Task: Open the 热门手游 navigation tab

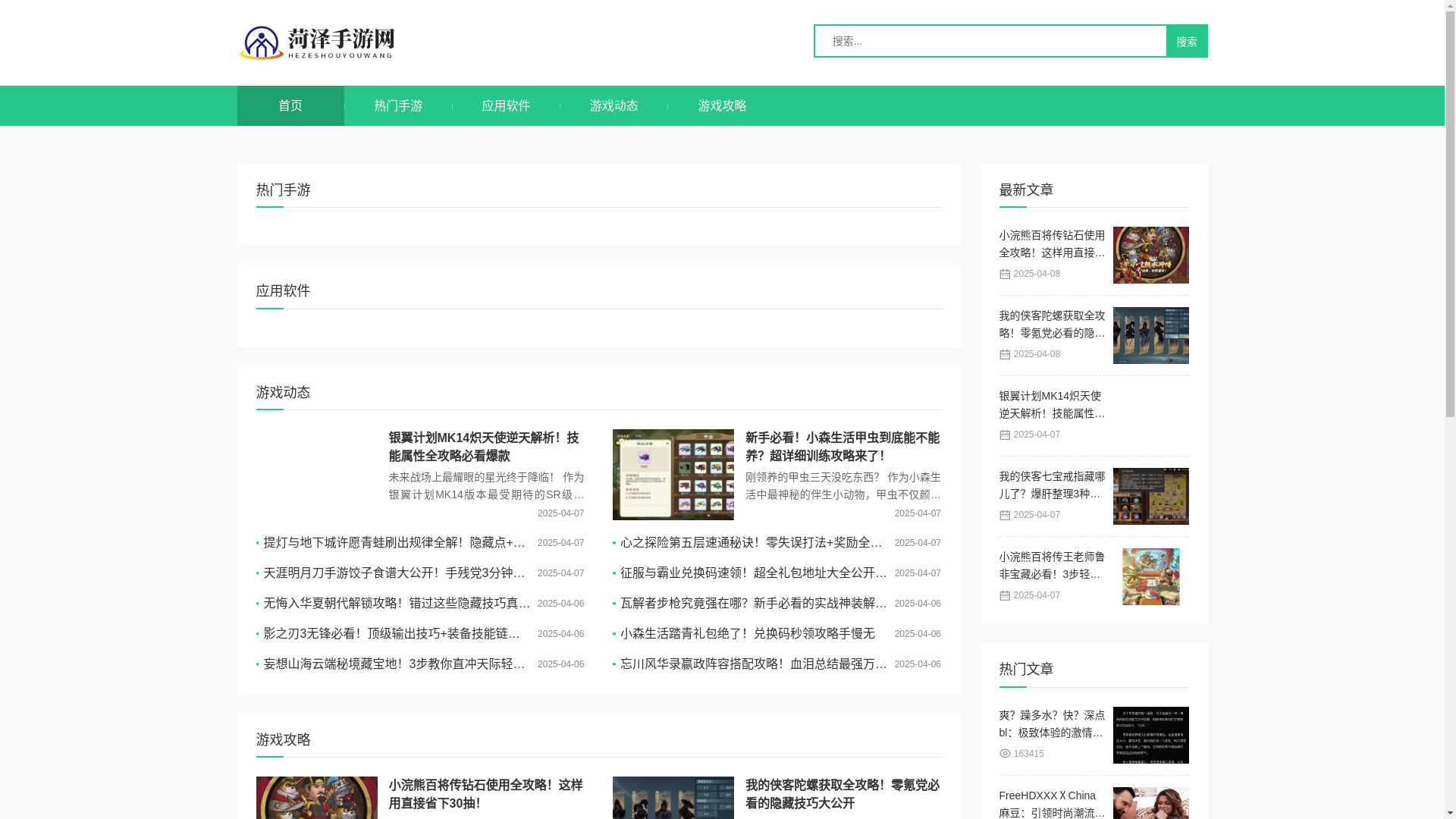Action: pyautogui.click(x=398, y=105)
